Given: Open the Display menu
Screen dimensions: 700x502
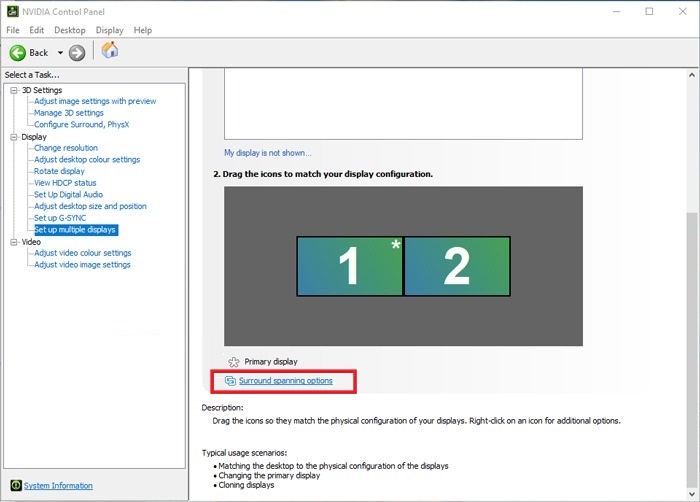Looking at the screenshot, I should pos(109,30).
